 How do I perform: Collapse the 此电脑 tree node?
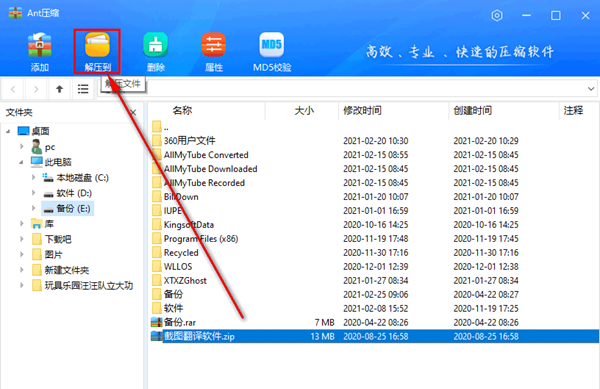21,162
